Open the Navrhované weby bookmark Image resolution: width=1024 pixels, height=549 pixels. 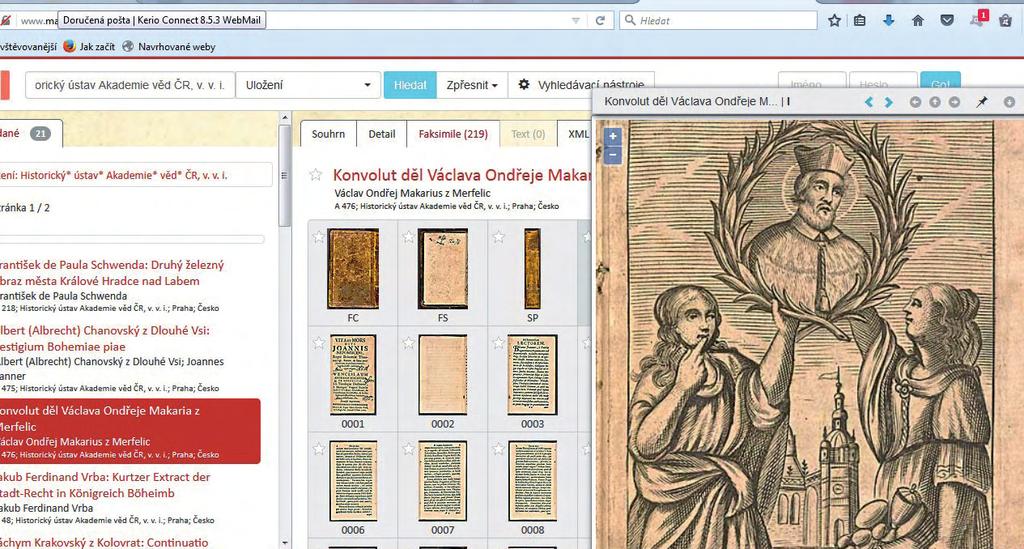coord(168,46)
